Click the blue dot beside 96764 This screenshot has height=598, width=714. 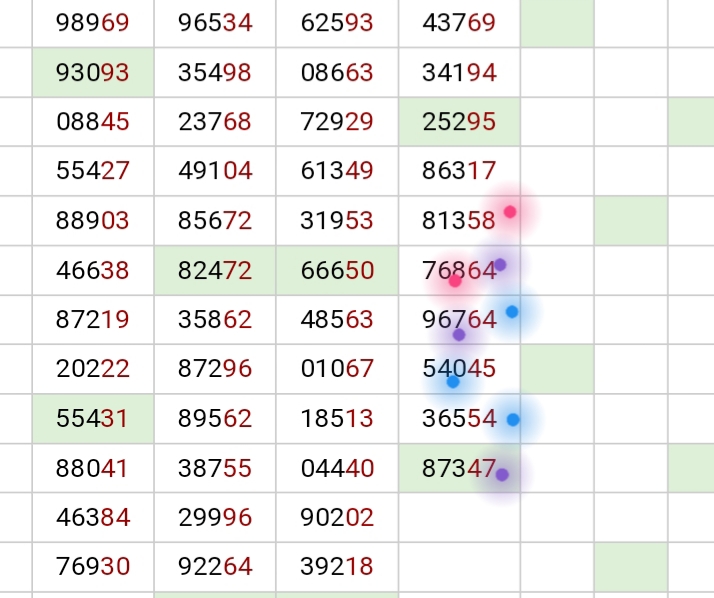click(x=512, y=312)
